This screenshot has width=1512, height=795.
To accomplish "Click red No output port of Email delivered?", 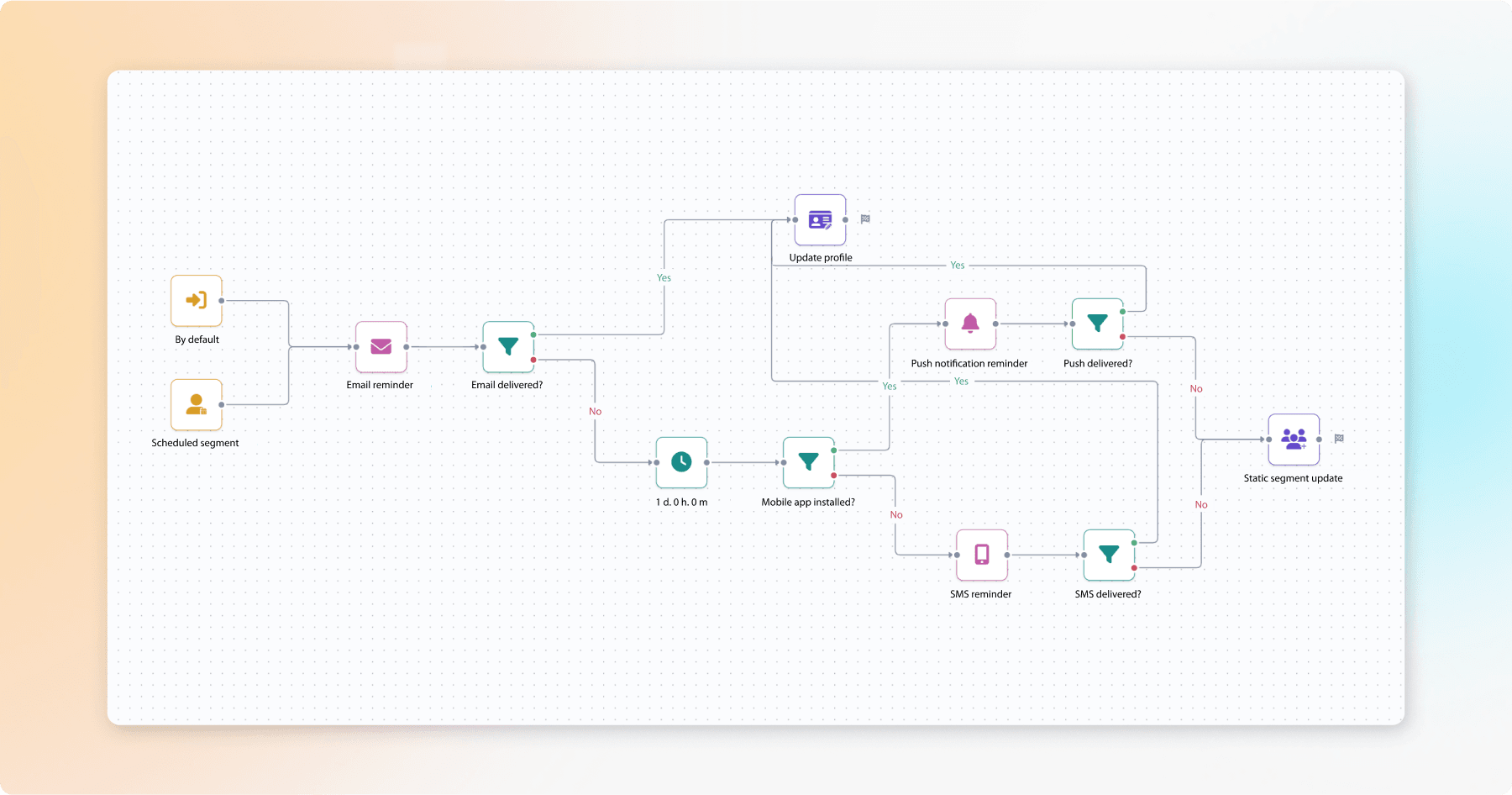I will tap(533, 360).
